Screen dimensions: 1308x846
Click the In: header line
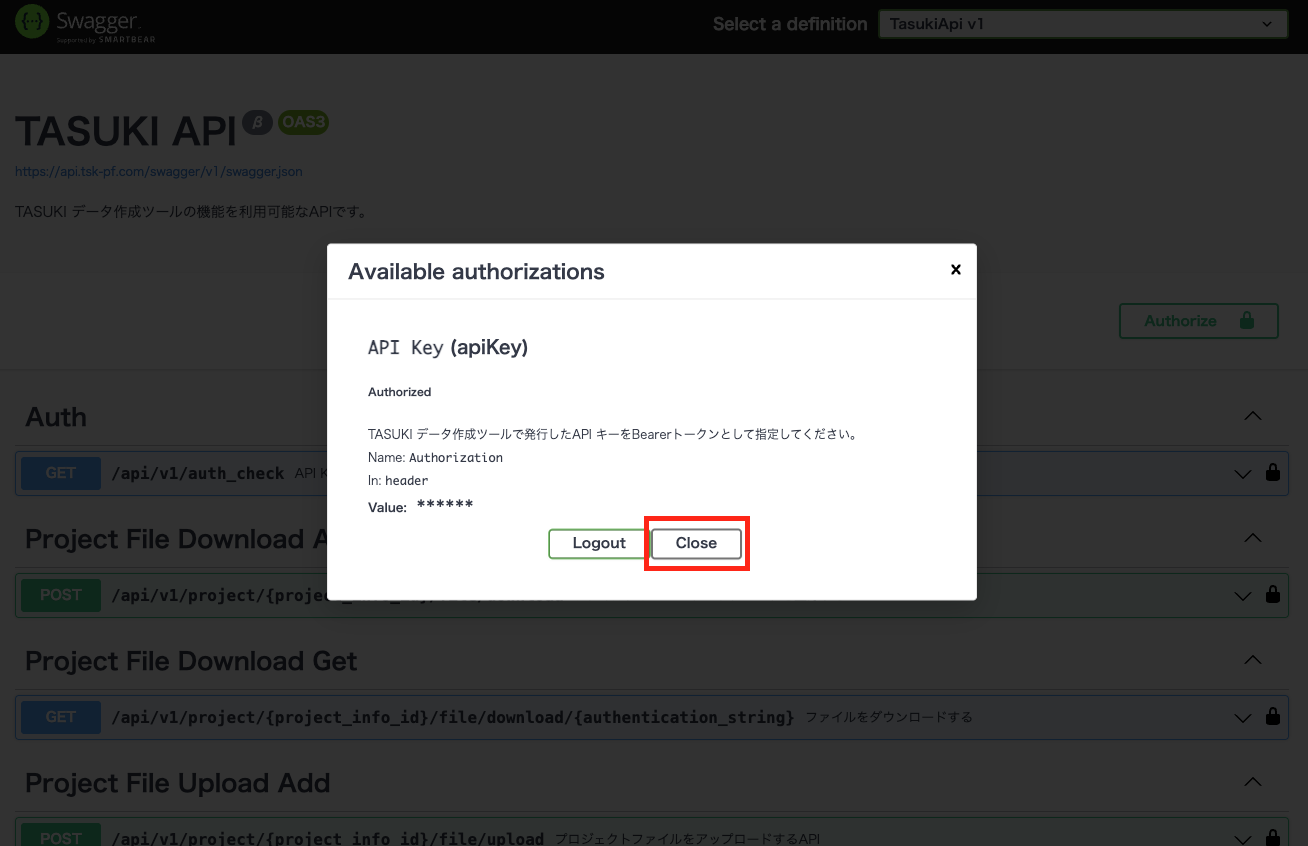pos(398,480)
